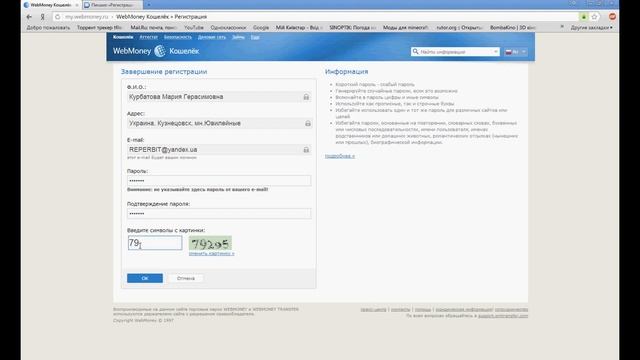Click the Copyright WebMoney footer text
The height and width of the screenshot is (360, 640).
143,320
